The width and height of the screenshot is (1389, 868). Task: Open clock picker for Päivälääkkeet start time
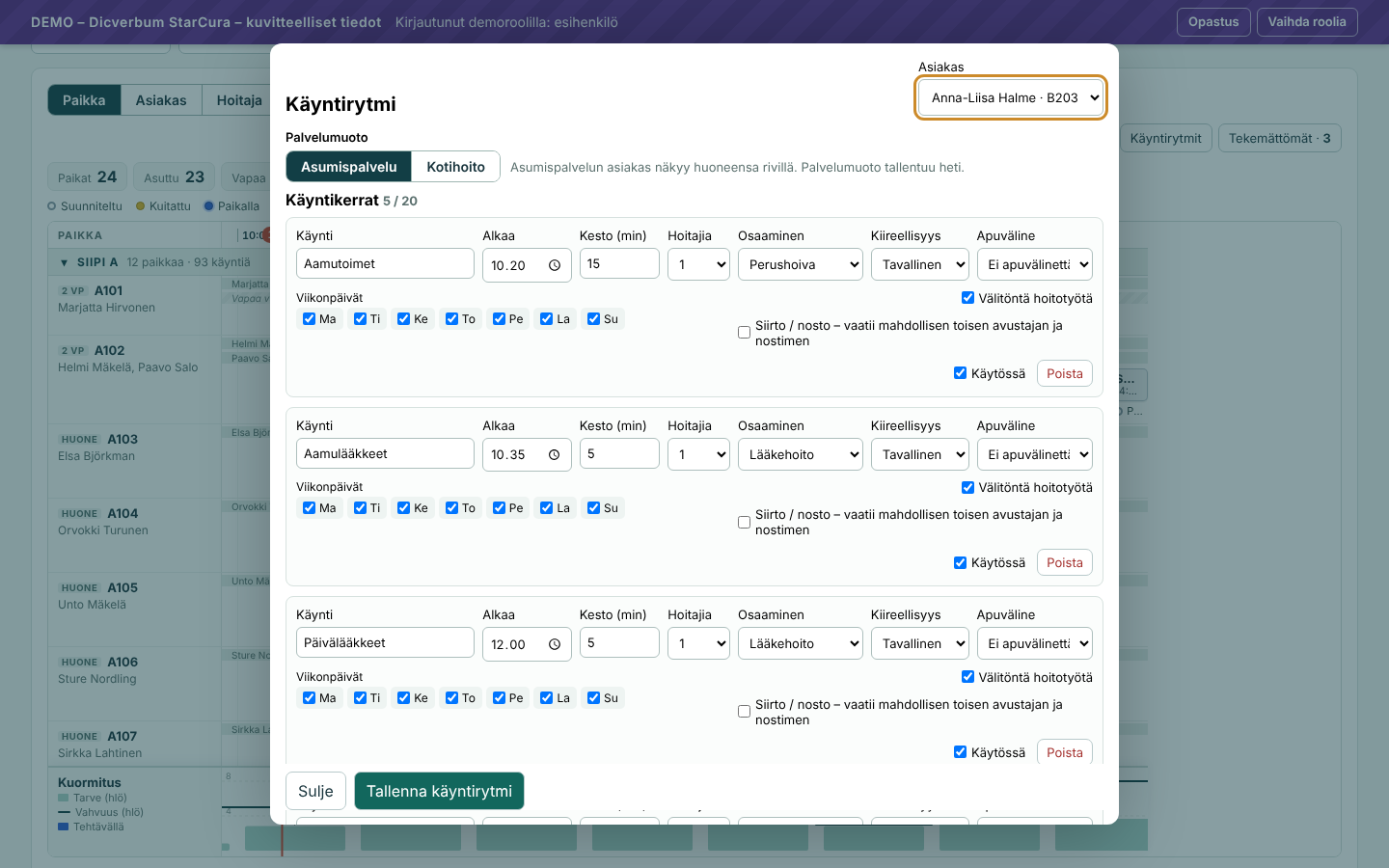tap(555, 644)
